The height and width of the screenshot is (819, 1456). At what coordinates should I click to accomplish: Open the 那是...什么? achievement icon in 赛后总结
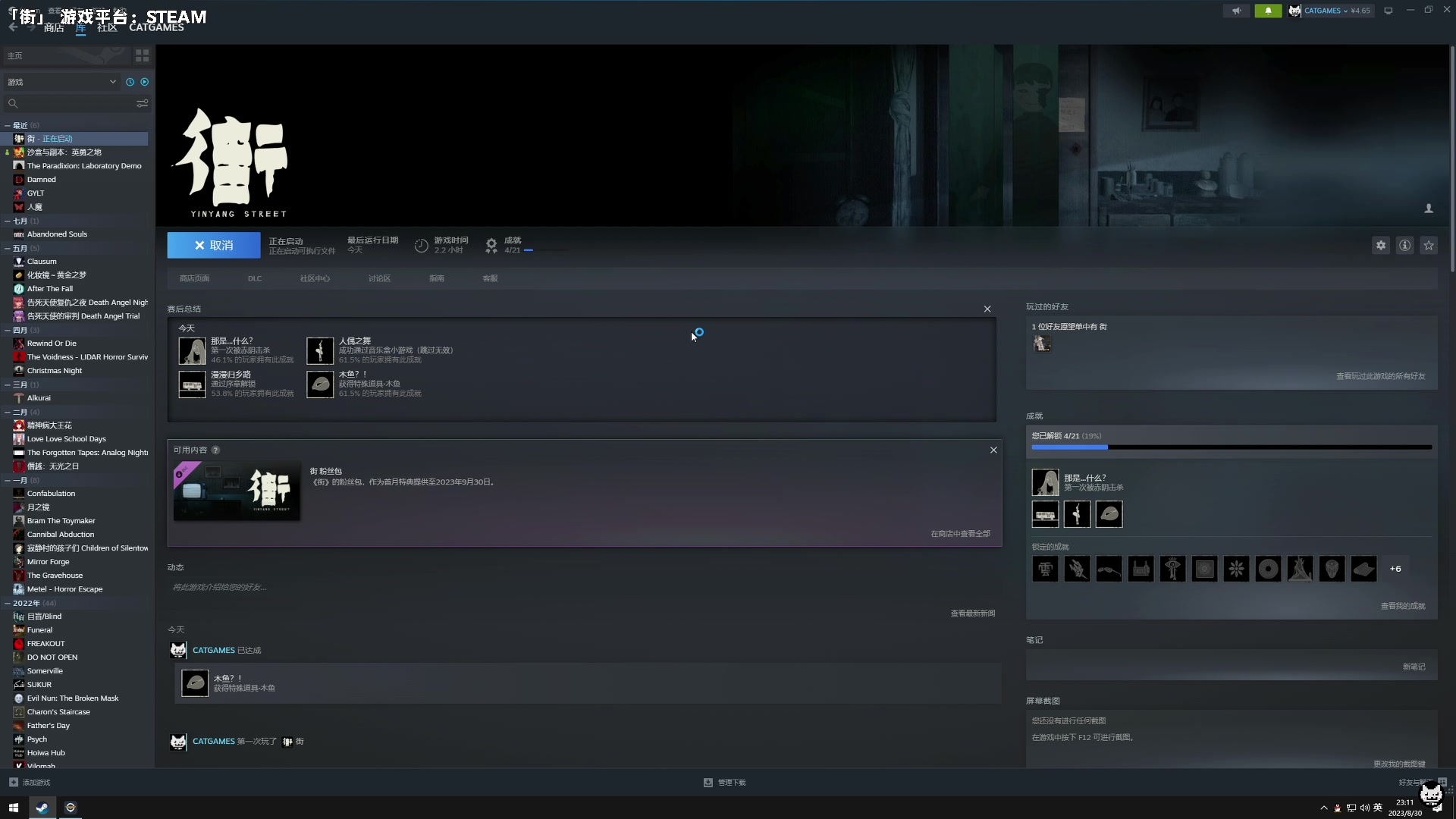[192, 350]
